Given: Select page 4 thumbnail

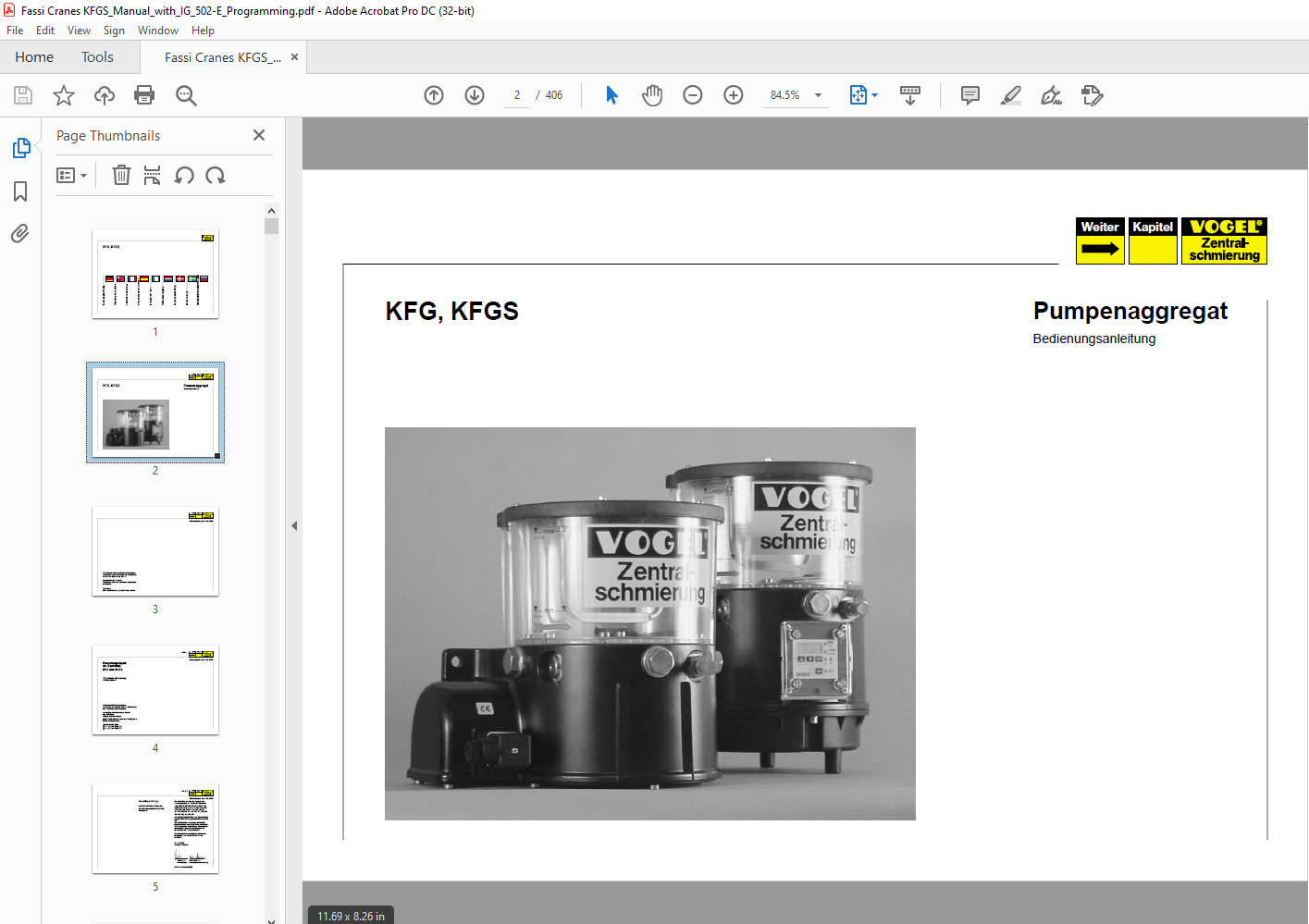Looking at the screenshot, I should coord(155,690).
